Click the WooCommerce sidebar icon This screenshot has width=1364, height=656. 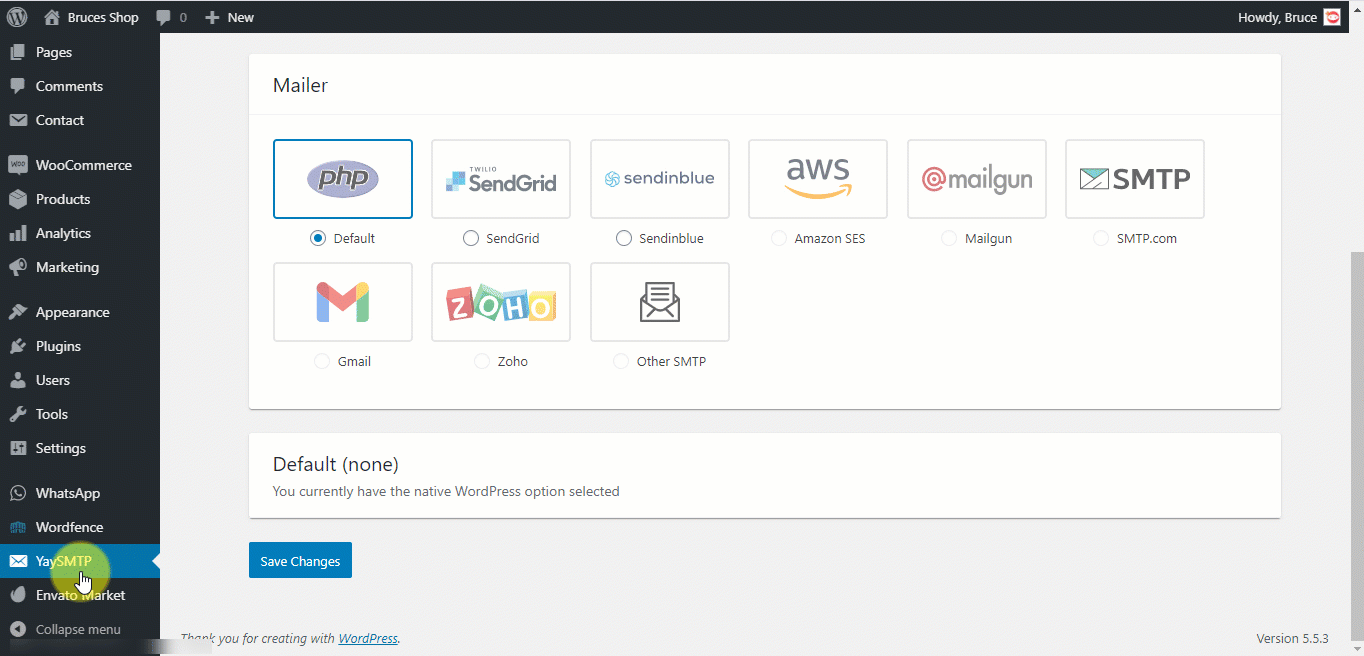[17, 165]
